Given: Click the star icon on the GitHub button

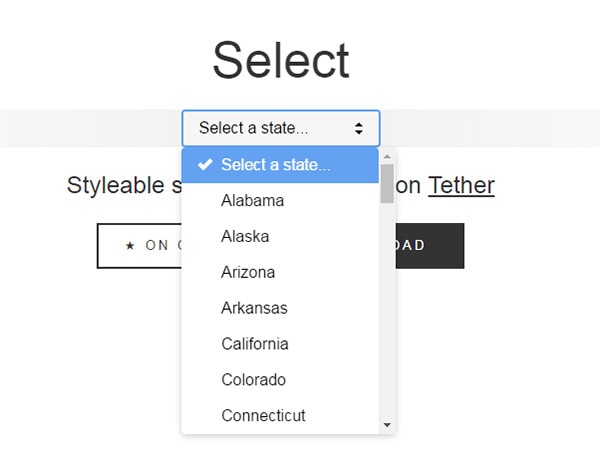Looking at the screenshot, I should coord(130,245).
